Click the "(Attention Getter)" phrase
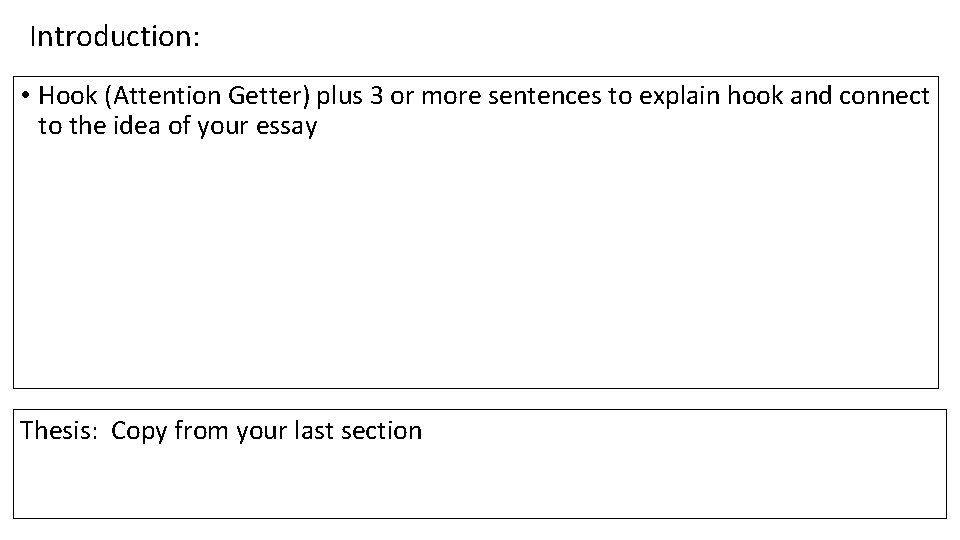Viewport: 960px width, 540px height. pyautogui.click(x=211, y=96)
